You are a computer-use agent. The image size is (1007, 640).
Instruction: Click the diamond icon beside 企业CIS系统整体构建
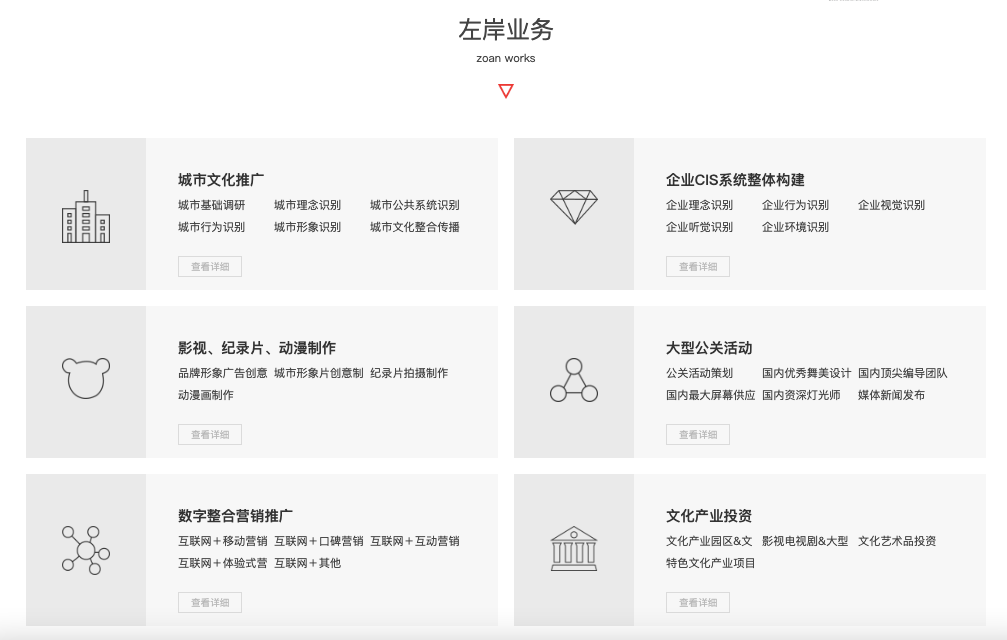click(574, 204)
